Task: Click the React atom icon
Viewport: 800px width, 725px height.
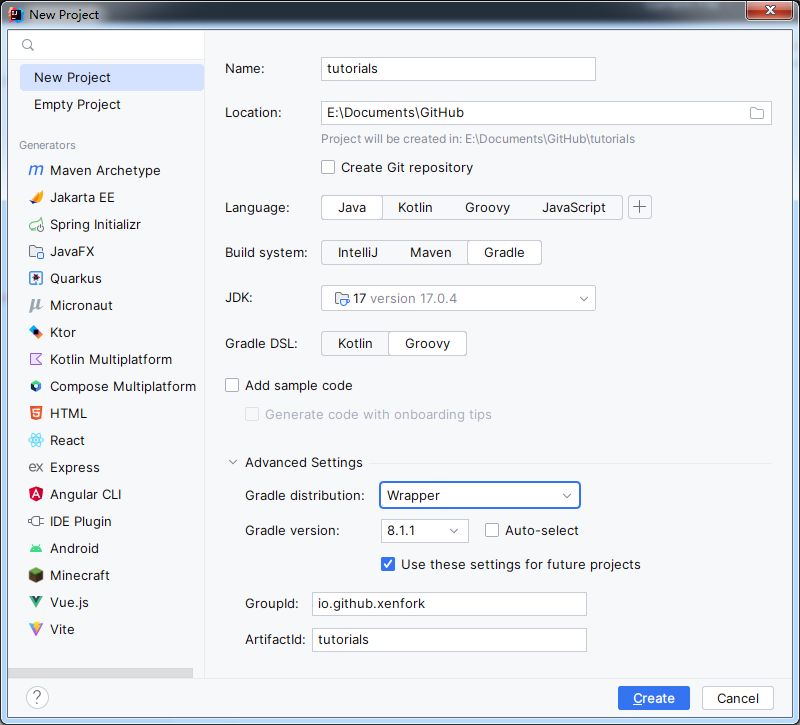Action: [36, 440]
